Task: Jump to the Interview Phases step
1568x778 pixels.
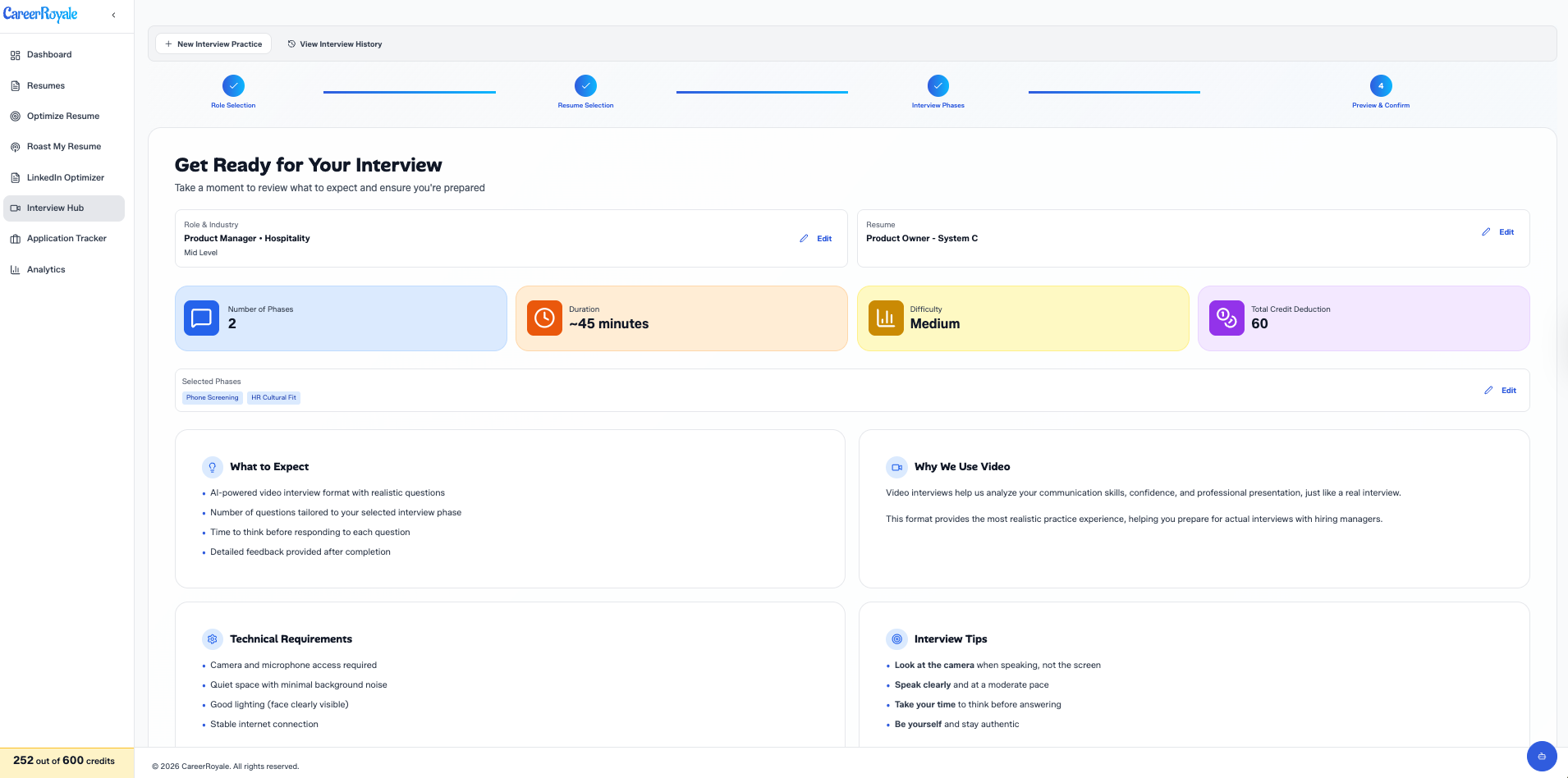Action: [x=938, y=85]
